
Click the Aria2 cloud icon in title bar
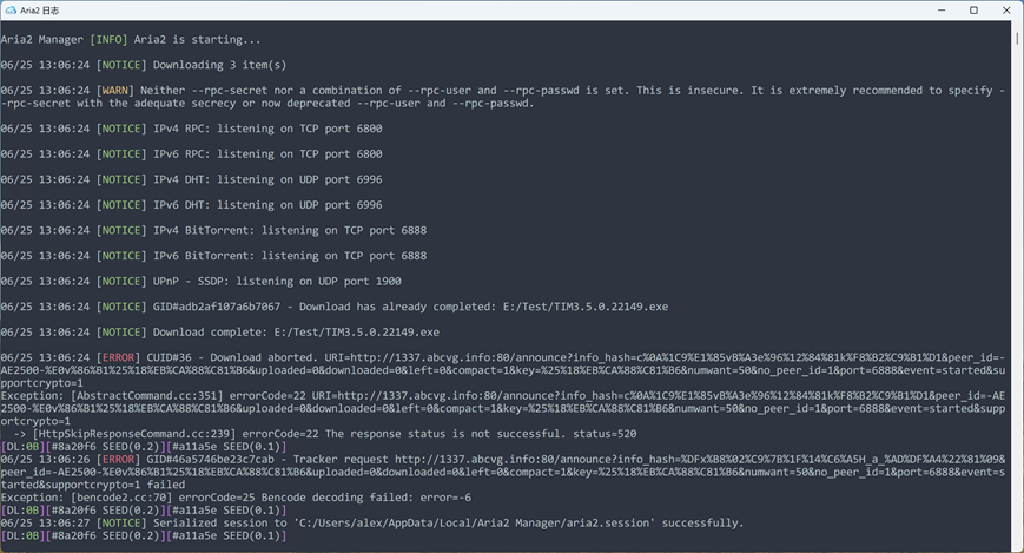click(10, 10)
